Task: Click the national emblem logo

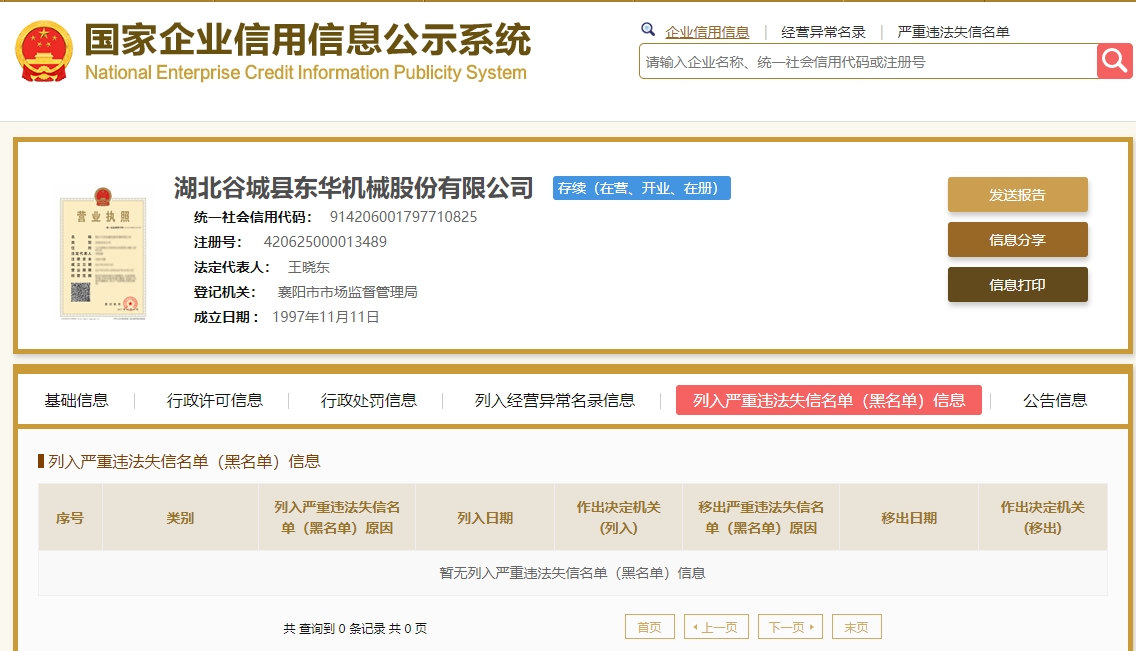Action: click(43, 51)
